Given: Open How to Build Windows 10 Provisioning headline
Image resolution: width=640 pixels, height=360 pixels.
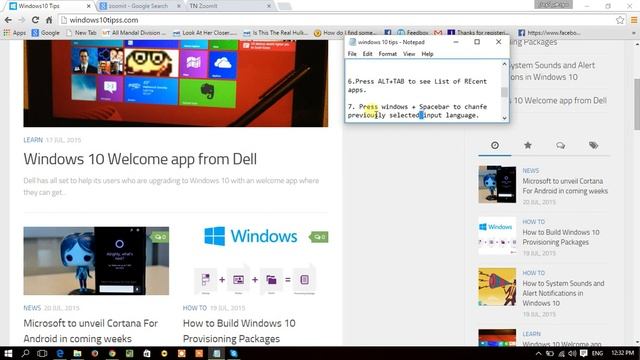Looking at the screenshot, I should click(x=239, y=331).
